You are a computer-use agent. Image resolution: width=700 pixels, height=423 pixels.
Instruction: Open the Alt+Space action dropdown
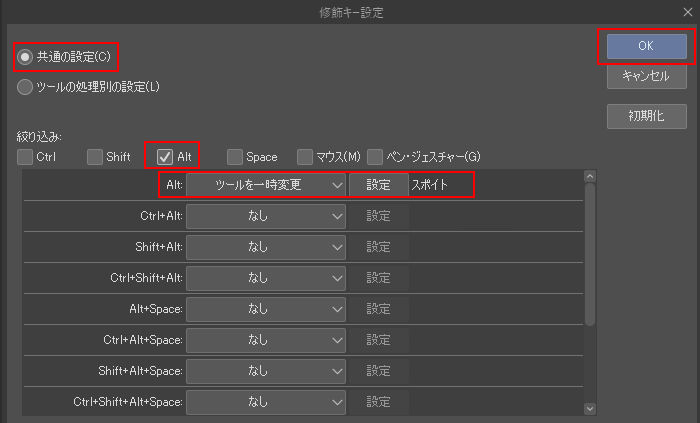(x=266, y=309)
